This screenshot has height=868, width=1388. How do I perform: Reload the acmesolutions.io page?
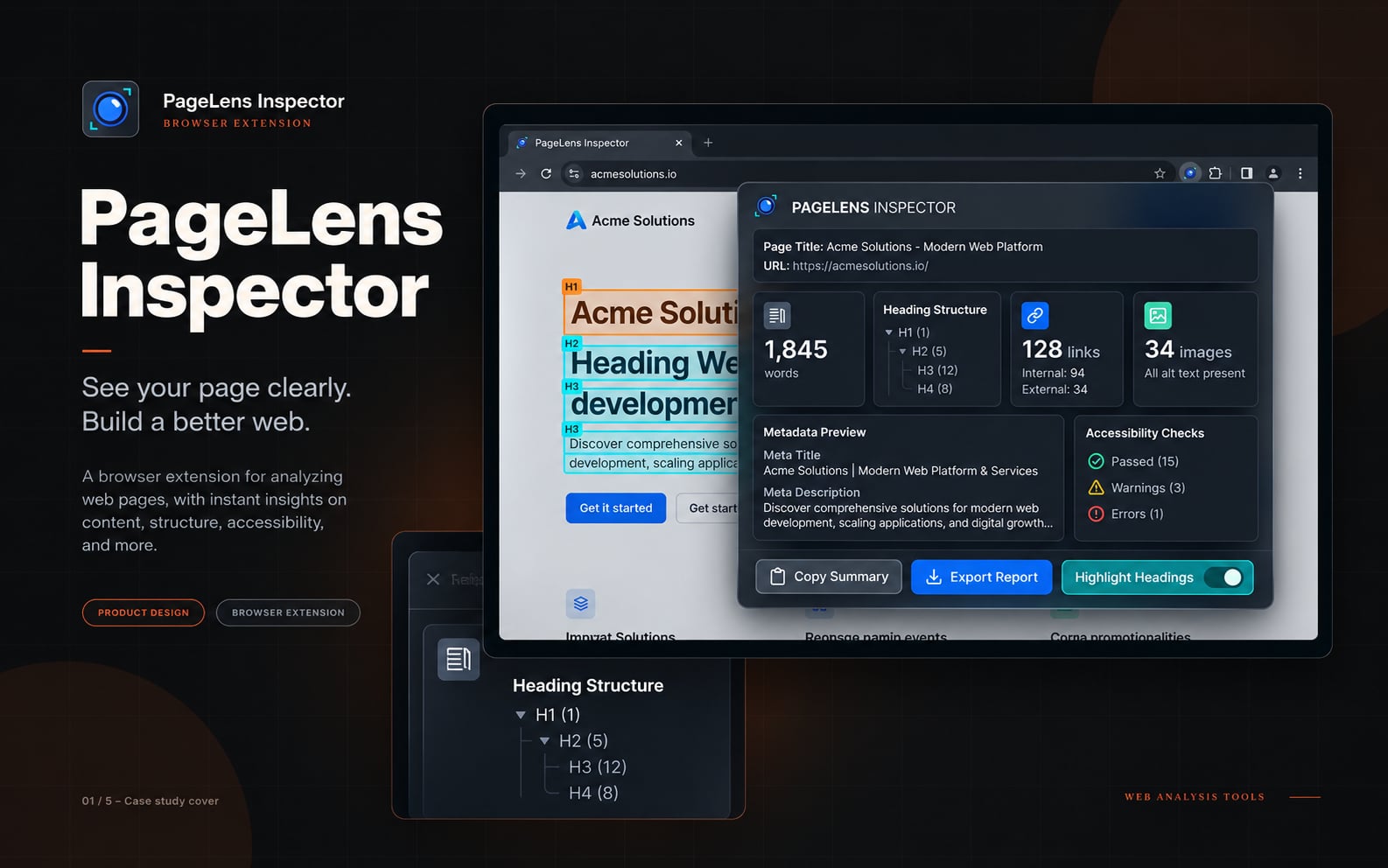(x=546, y=173)
